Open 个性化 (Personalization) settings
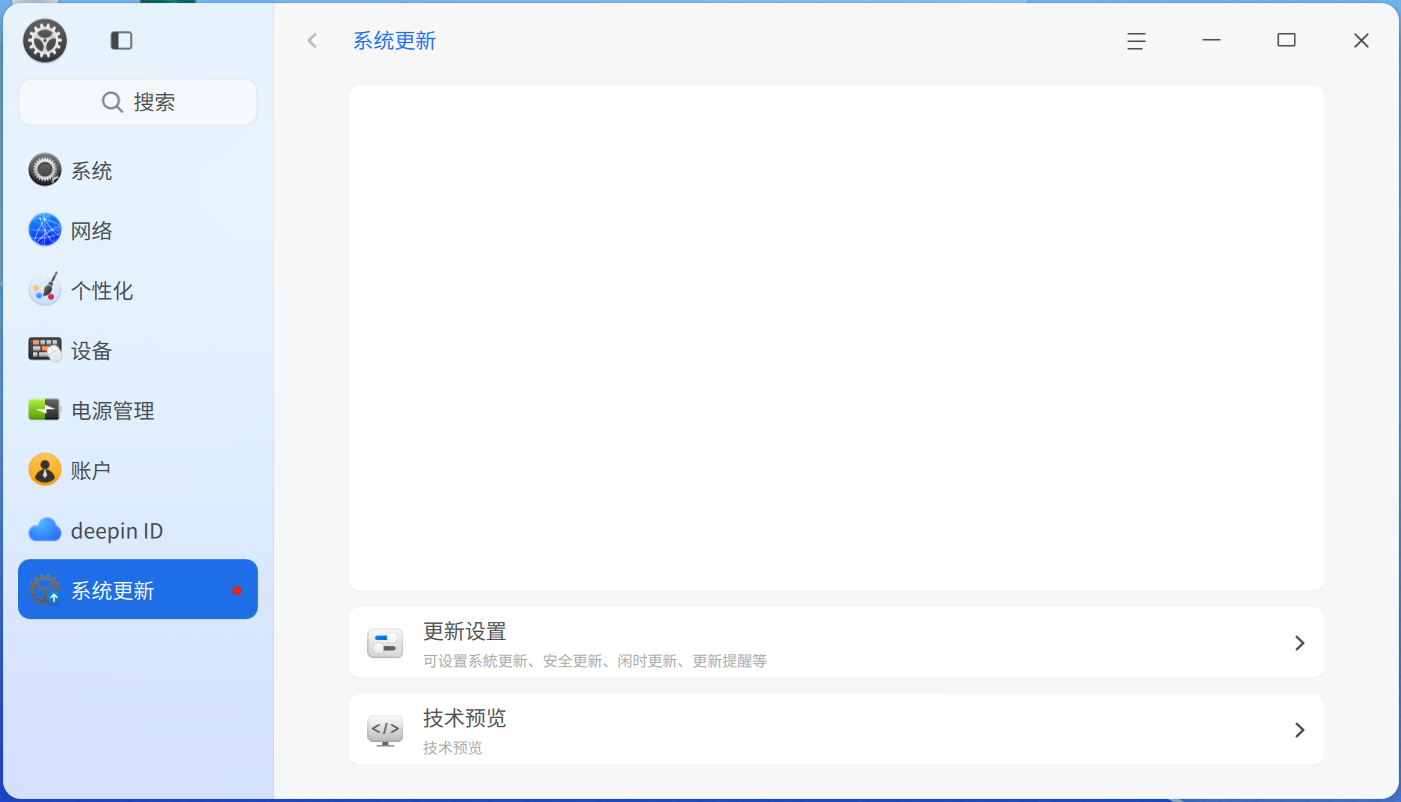This screenshot has height=802, width=1401. pos(44,289)
